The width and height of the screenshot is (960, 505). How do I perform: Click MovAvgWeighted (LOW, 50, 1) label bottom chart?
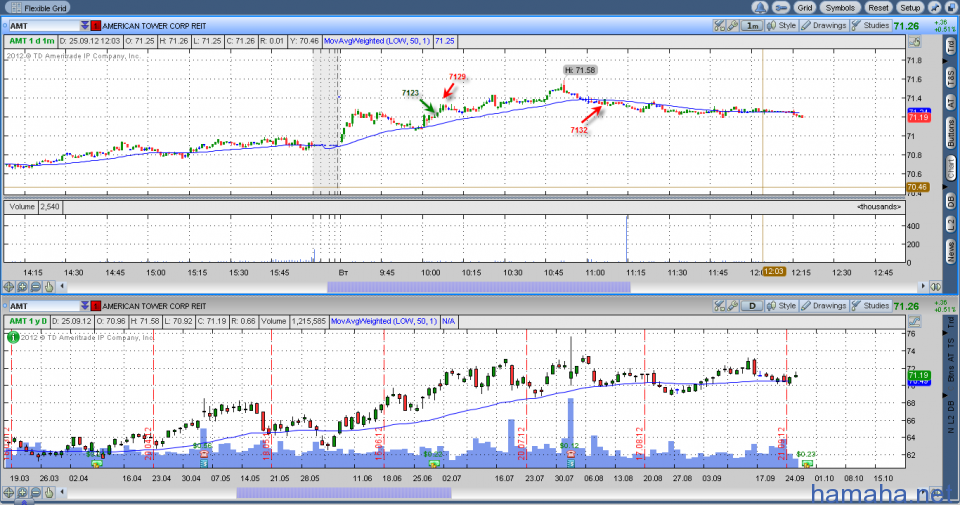tap(384, 321)
